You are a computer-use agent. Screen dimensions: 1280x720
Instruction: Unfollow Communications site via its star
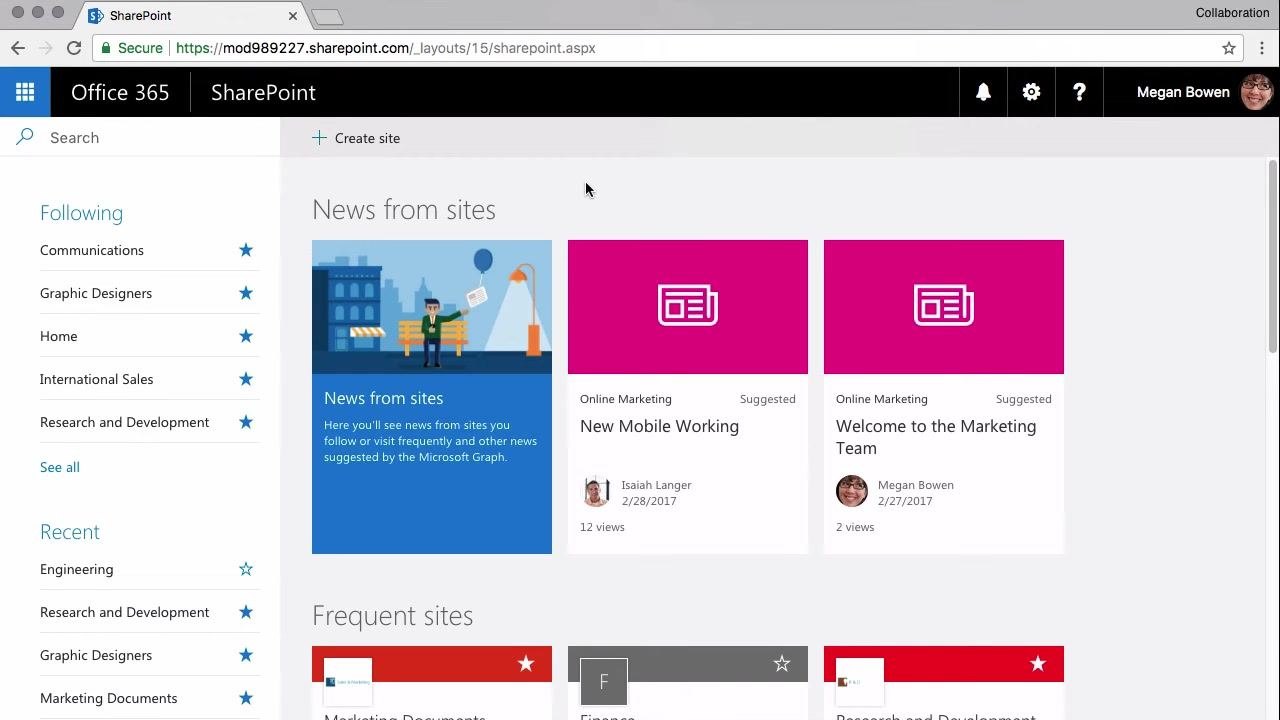(x=246, y=250)
